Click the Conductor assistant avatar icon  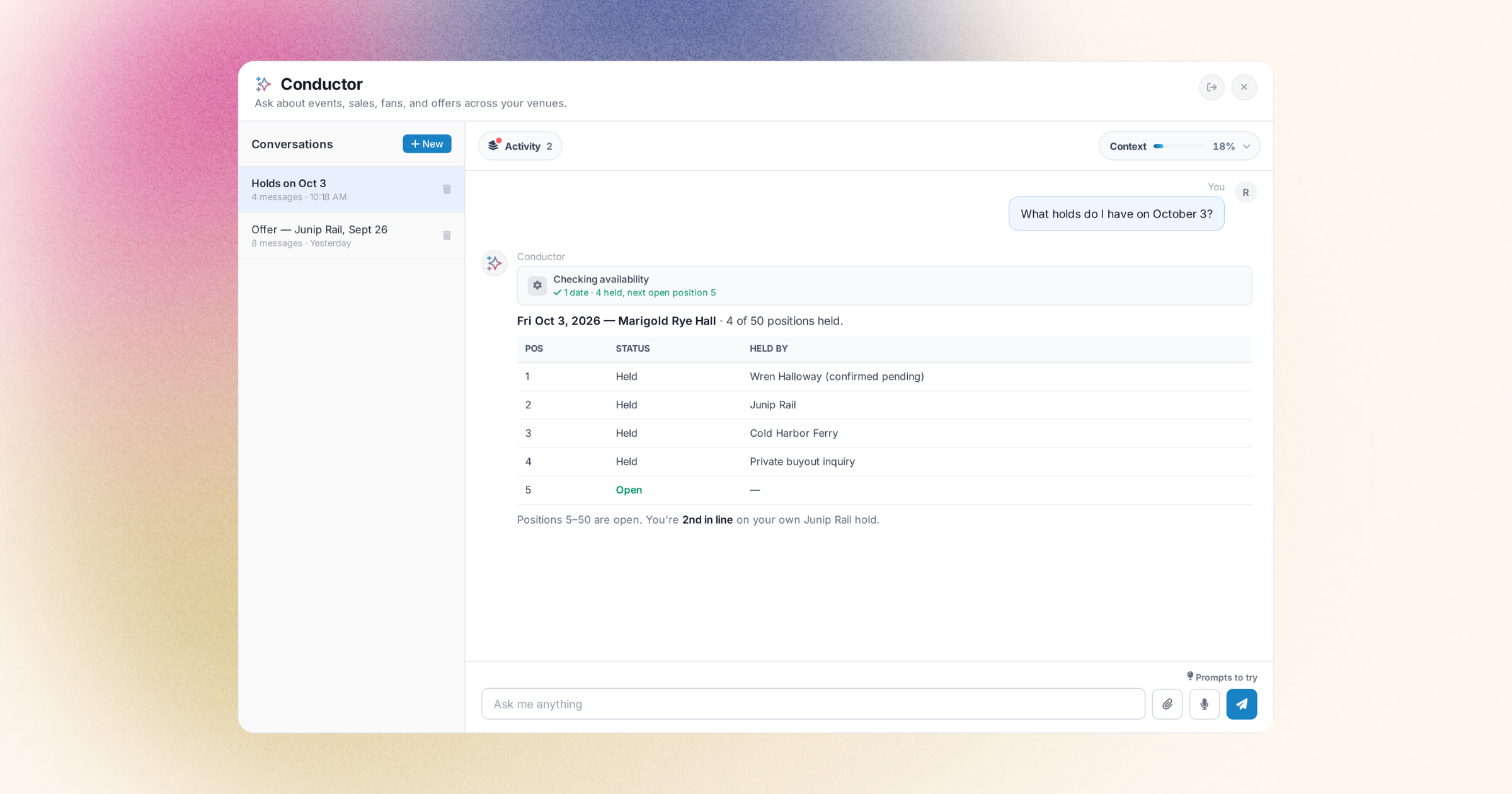[x=495, y=263]
